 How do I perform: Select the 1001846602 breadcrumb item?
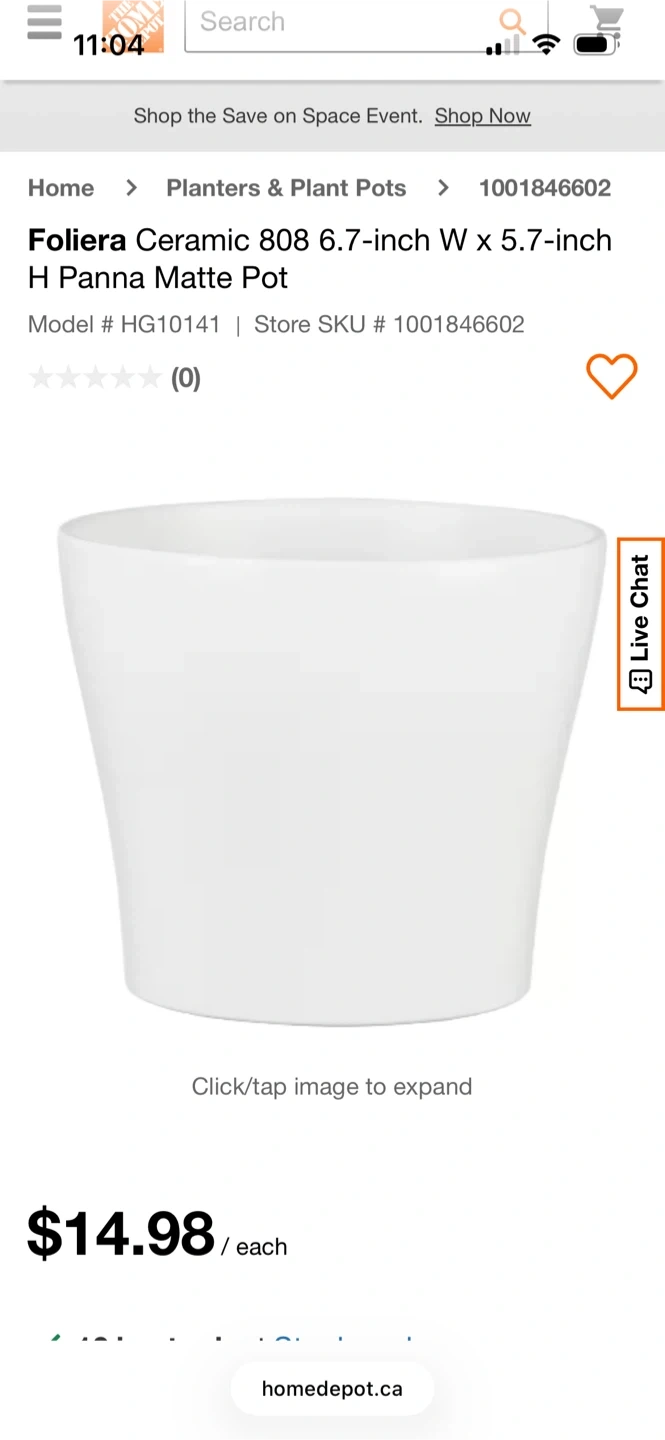pos(545,188)
